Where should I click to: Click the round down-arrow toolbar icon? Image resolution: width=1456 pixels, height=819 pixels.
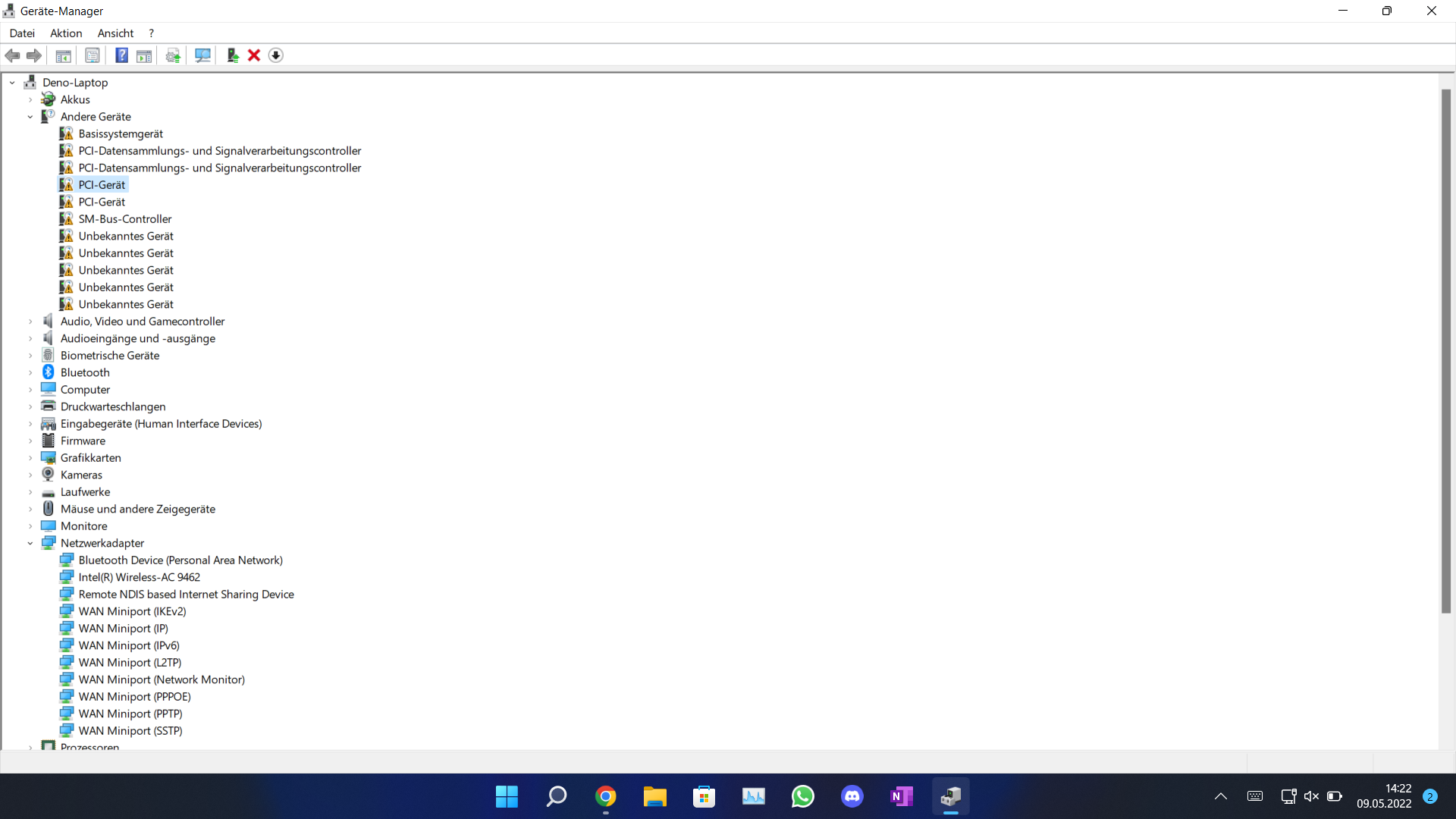tap(276, 55)
